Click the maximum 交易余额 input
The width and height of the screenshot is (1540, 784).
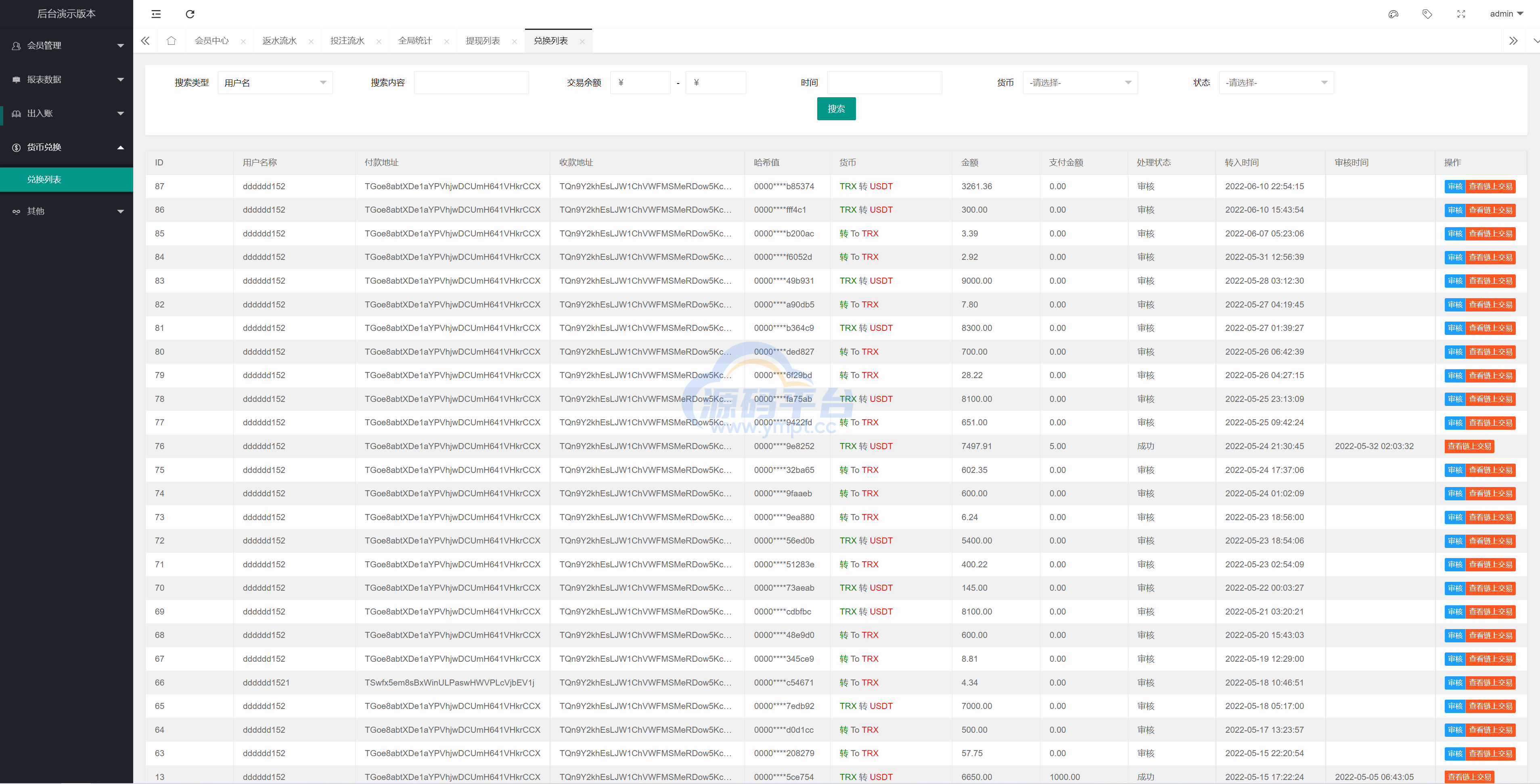(x=716, y=82)
